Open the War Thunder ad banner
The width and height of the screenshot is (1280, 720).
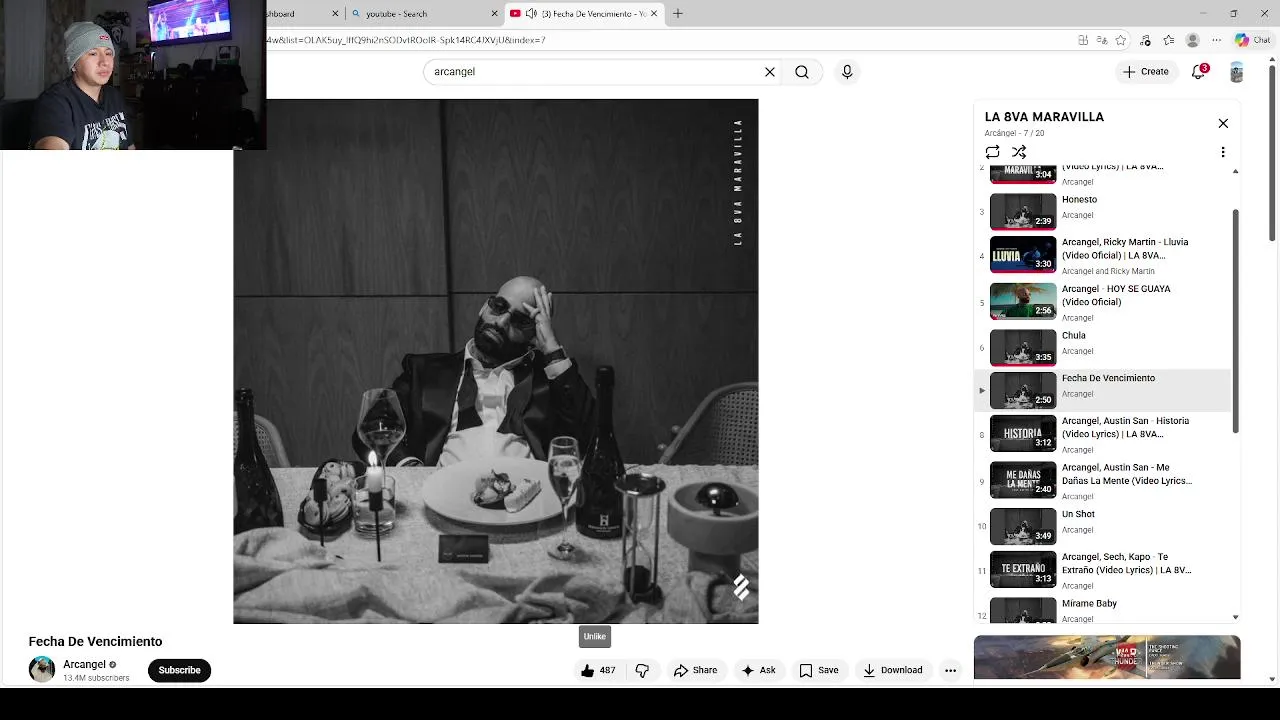coord(1107,657)
